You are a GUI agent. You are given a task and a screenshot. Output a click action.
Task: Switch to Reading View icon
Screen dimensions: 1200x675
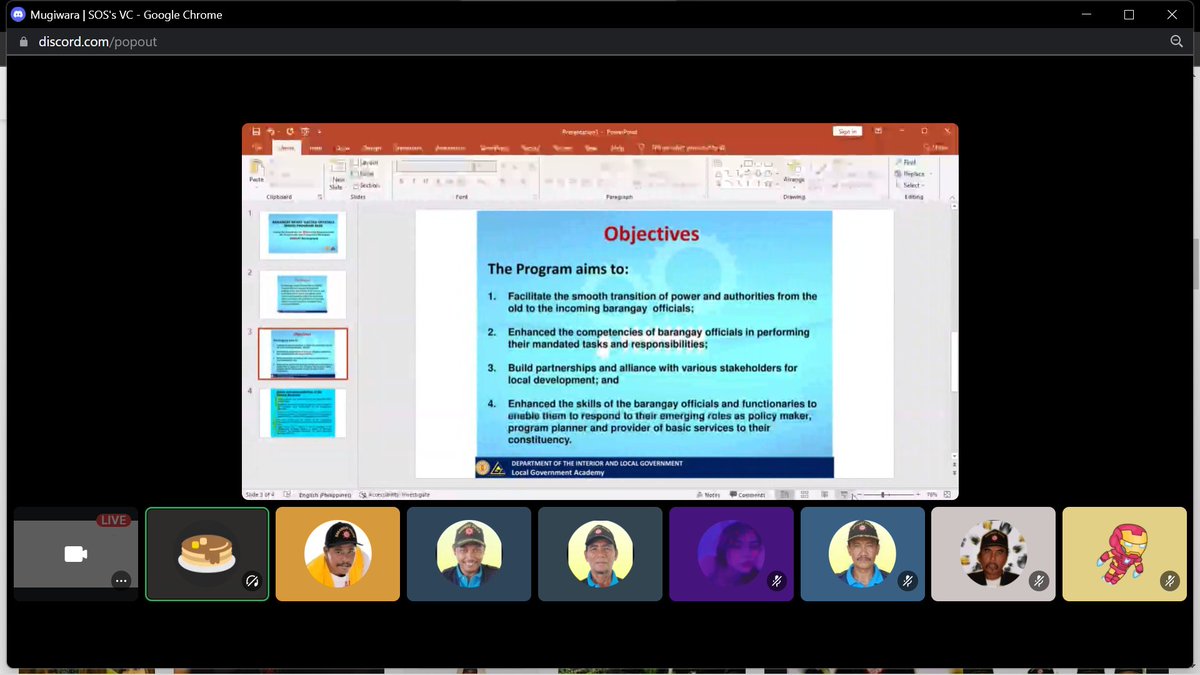pos(824,495)
